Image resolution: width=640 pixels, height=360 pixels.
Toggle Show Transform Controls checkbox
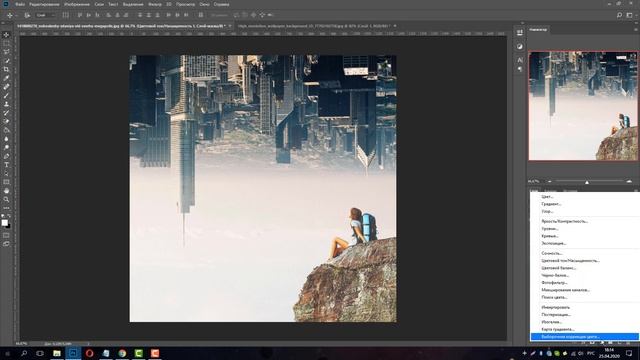[x=65, y=15]
